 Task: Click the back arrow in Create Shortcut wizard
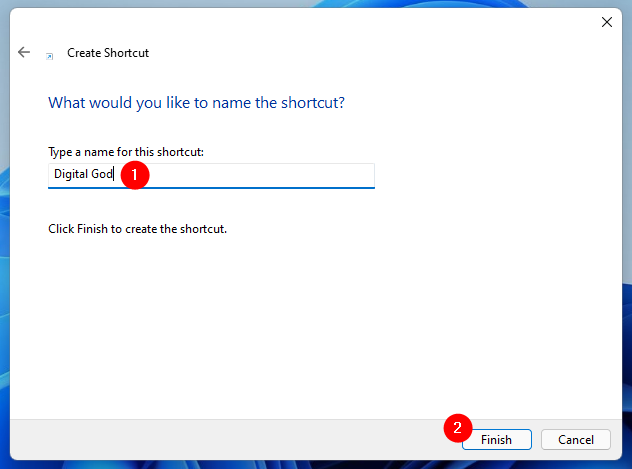pos(24,52)
